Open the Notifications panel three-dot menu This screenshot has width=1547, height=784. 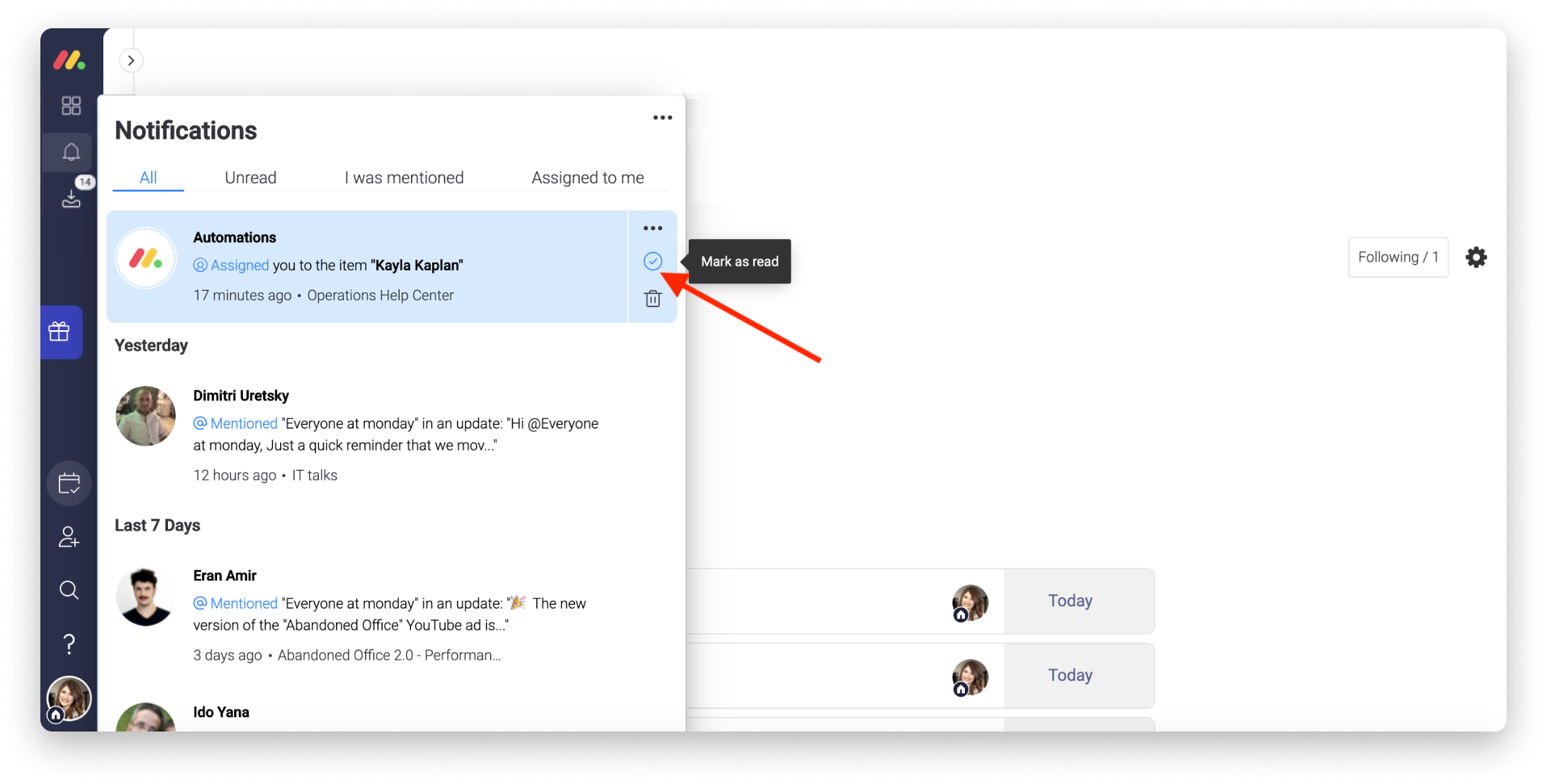coord(663,118)
